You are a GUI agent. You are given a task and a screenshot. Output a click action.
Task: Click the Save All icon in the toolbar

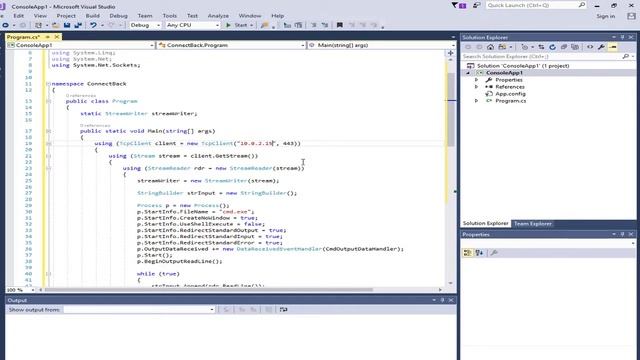[x=78, y=25]
